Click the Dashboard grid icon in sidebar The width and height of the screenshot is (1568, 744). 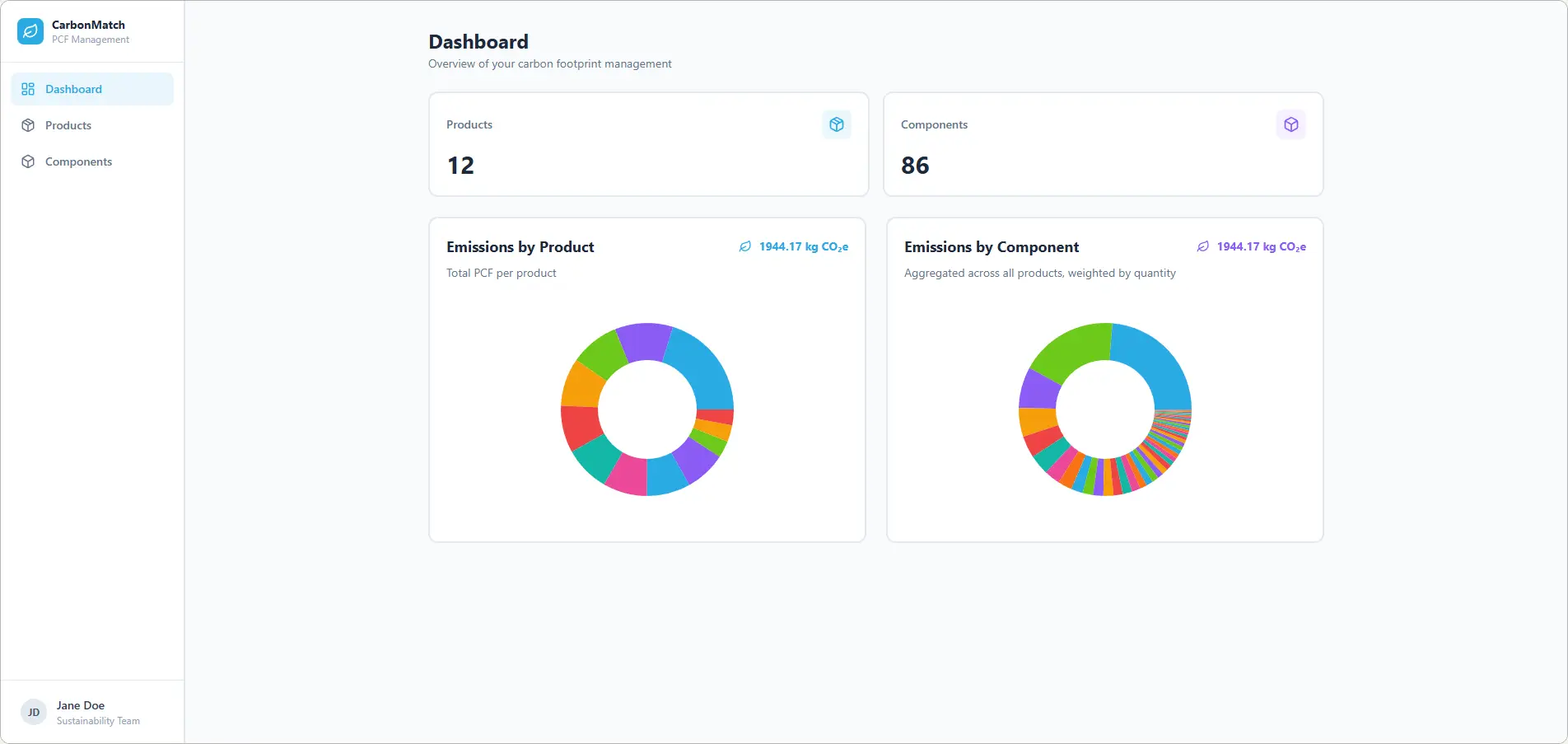[28, 89]
